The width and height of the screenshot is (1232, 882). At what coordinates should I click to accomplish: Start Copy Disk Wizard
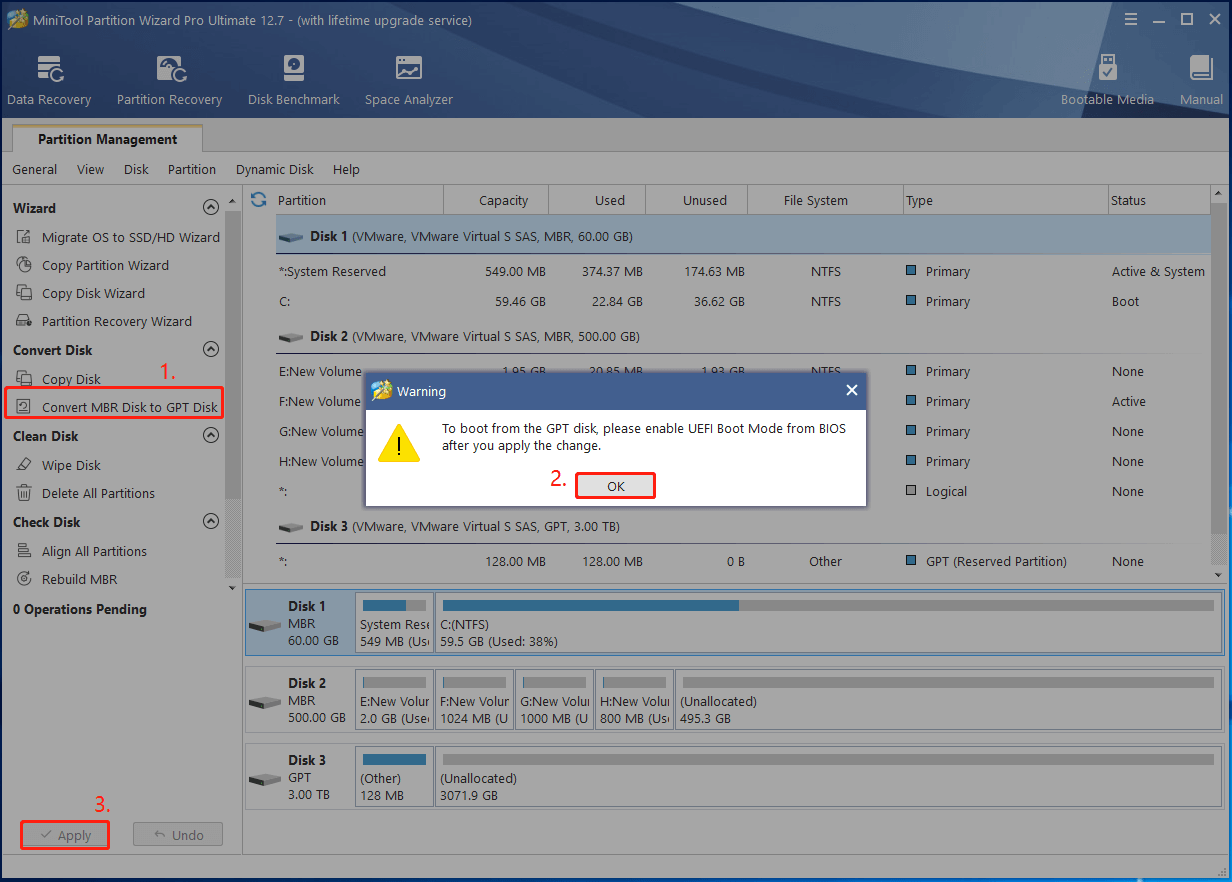(80, 293)
